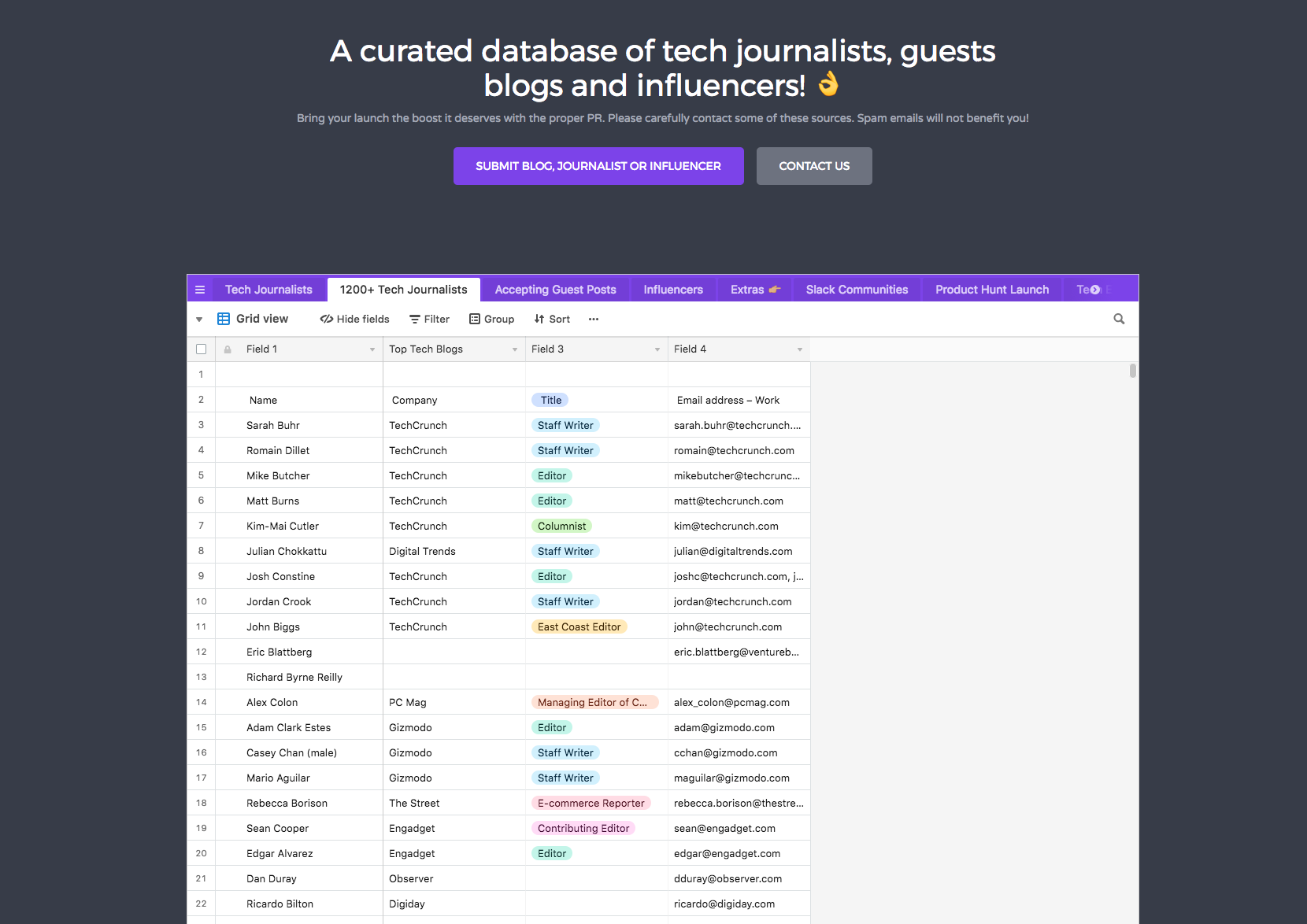The height and width of the screenshot is (924, 1307).
Task: Open the Grid view switcher
Action: coord(254,319)
